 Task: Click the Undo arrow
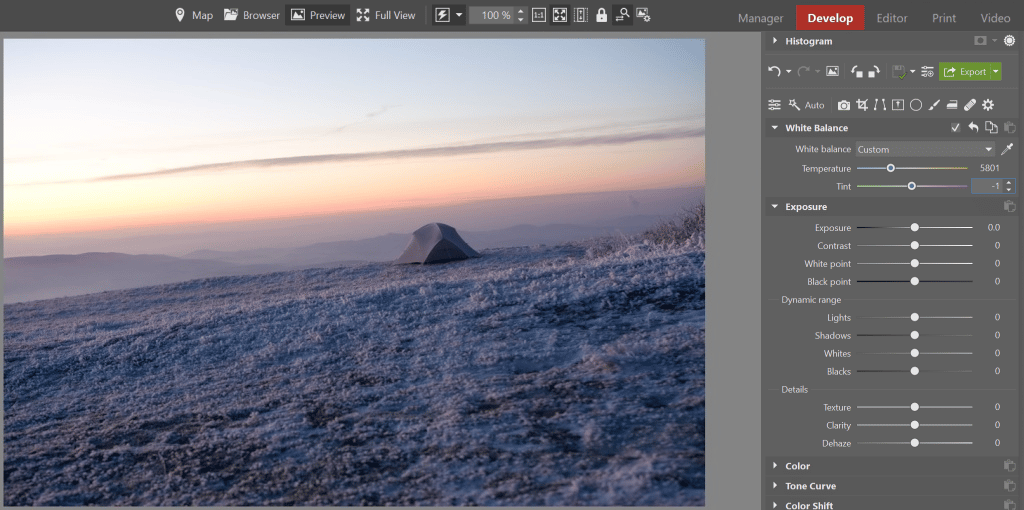click(x=774, y=72)
